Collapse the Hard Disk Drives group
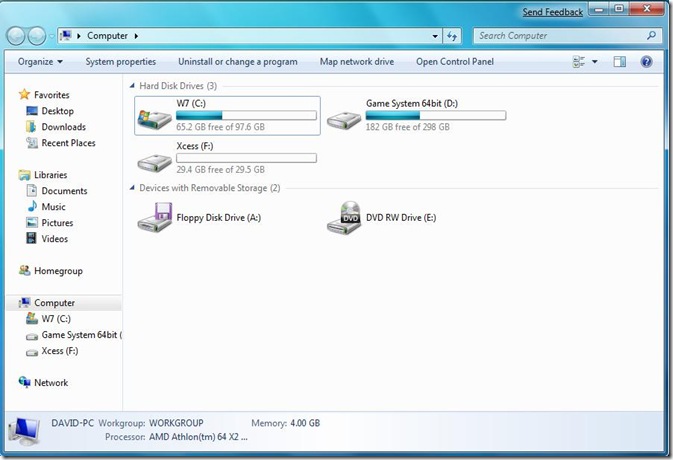Screen dimensions: 673x460 click(x=132, y=86)
